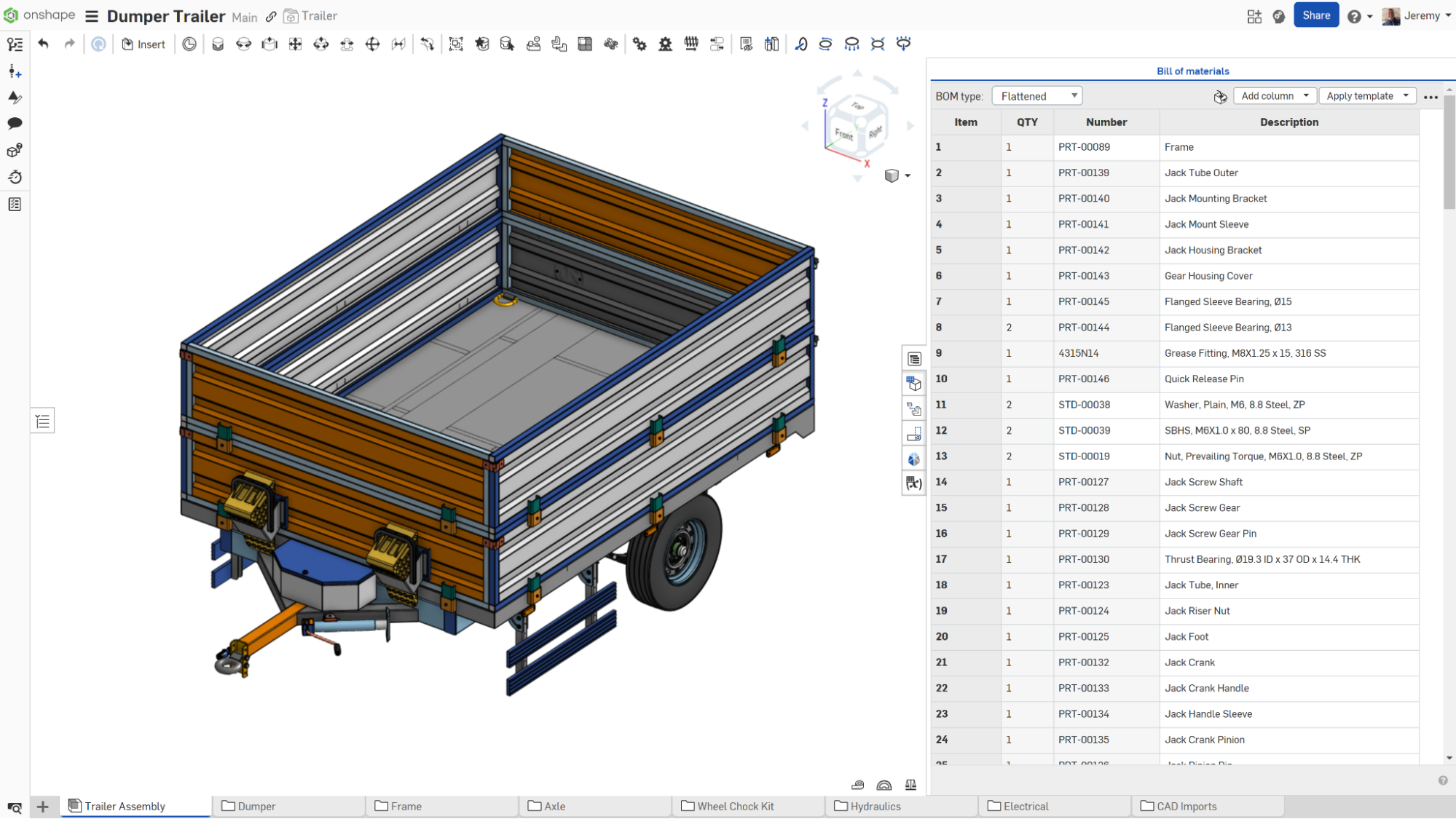This screenshot has width=1456, height=819.
Task: Open the Onshape app navigation grid icon
Action: [x=1254, y=16]
